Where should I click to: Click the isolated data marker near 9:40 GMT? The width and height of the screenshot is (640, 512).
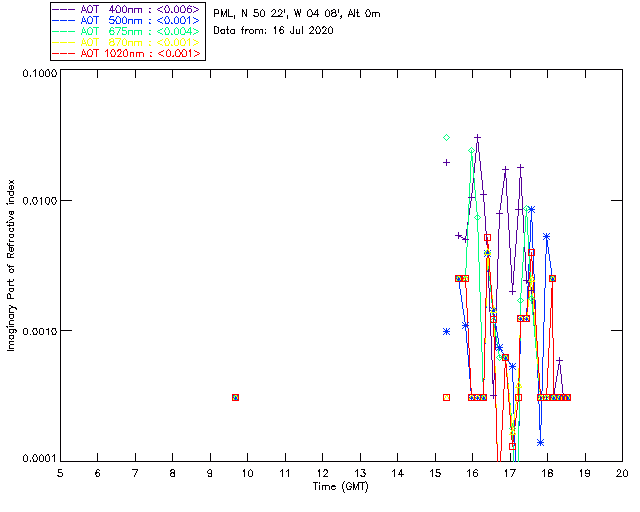[235, 397]
